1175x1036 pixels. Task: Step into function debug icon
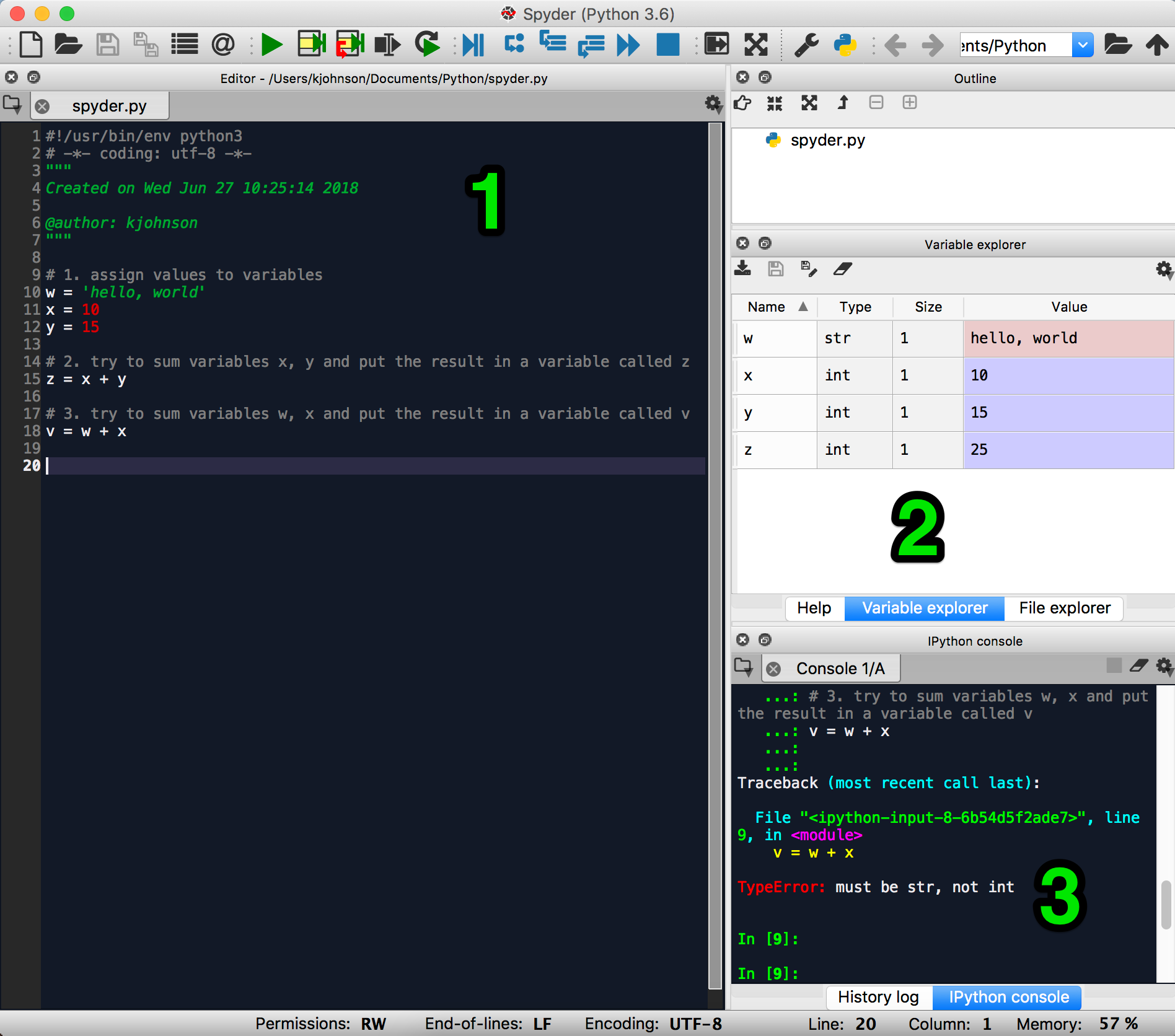click(553, 43)
